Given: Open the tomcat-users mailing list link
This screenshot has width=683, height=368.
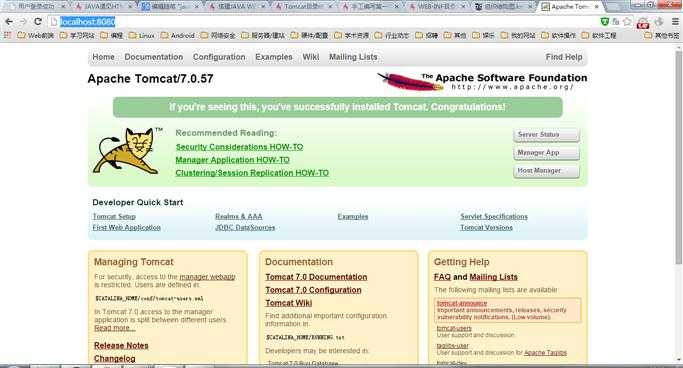Looking at the screenshot, I should pyautogui.click(x=454, y=328).
